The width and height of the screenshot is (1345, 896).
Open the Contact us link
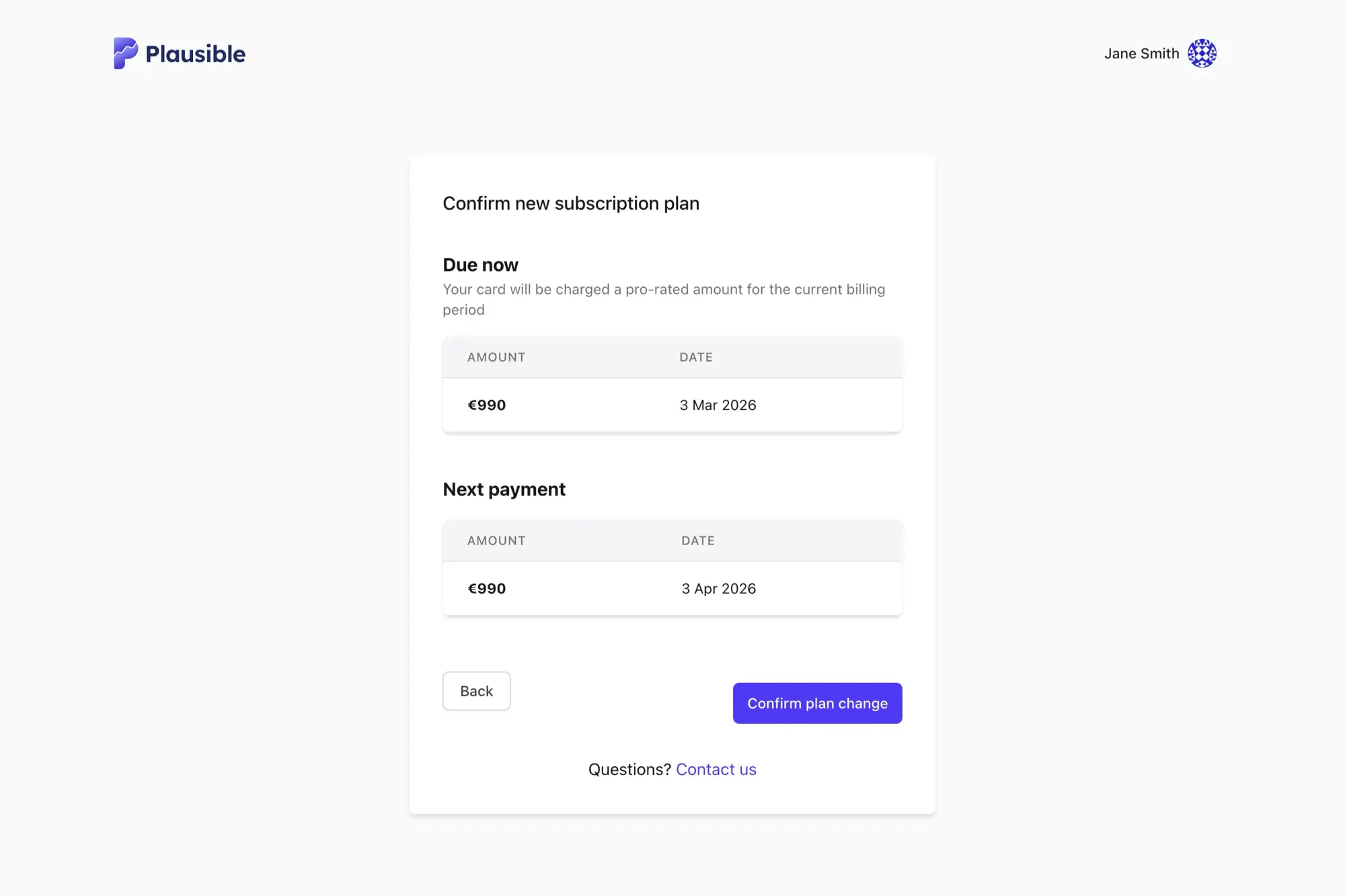716,769
